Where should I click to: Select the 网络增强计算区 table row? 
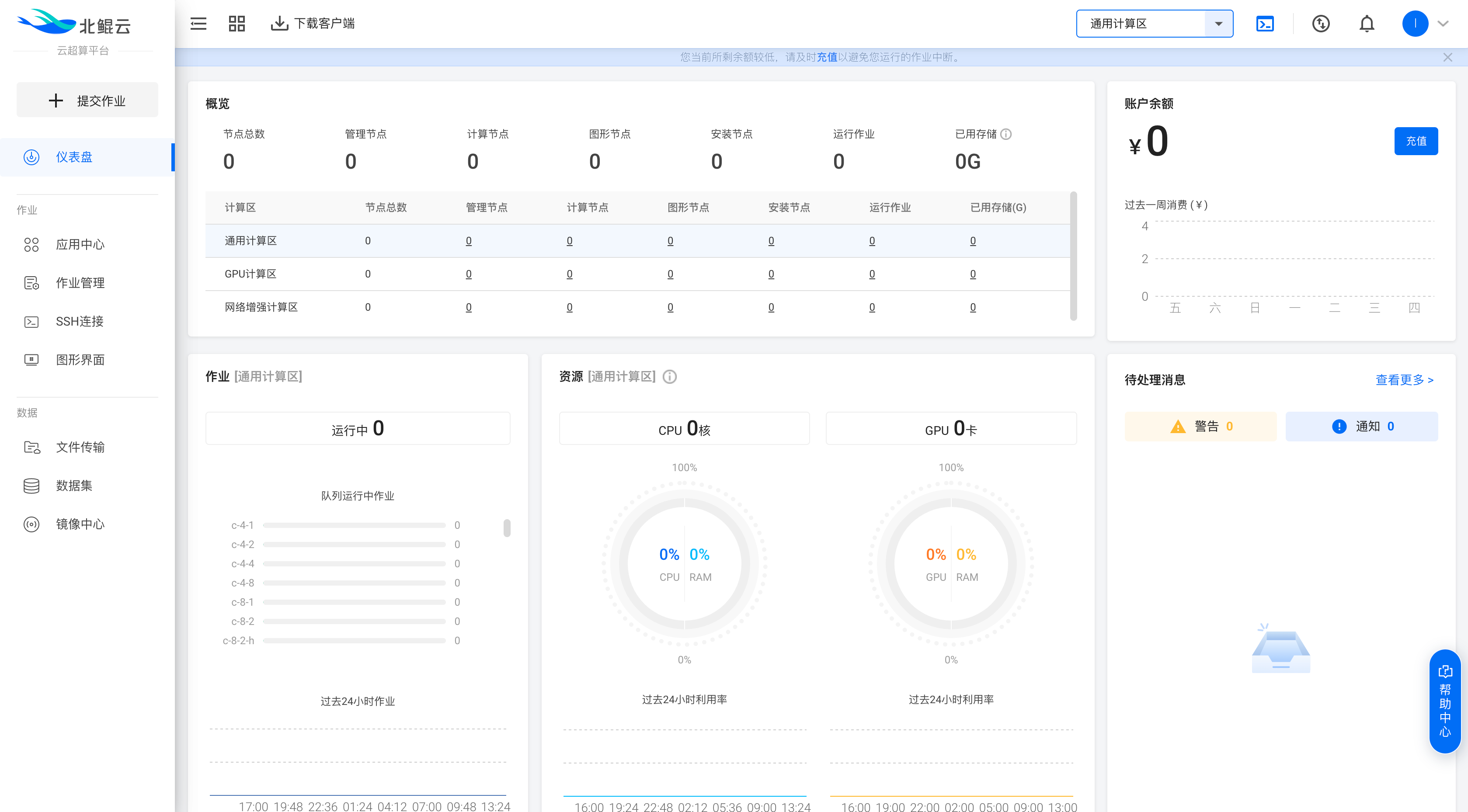coord(637,307)
